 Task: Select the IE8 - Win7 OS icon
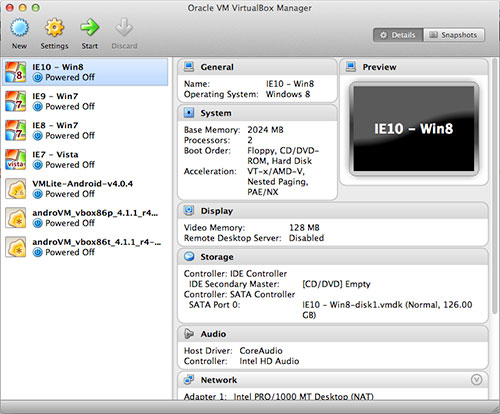pyautogui.click(x=15, y=130)
